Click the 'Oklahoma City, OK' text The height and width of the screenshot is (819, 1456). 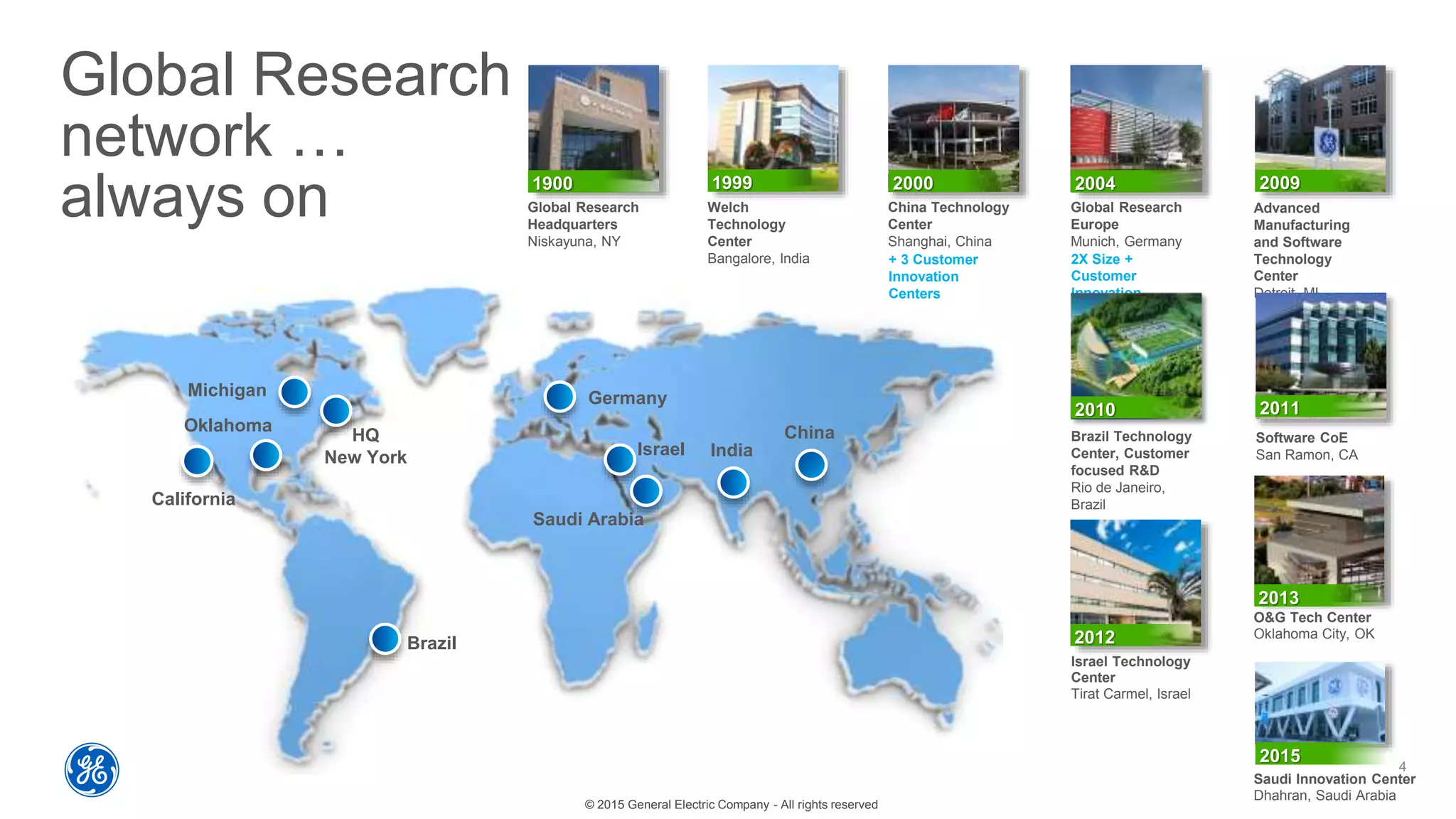point(1314,633)
